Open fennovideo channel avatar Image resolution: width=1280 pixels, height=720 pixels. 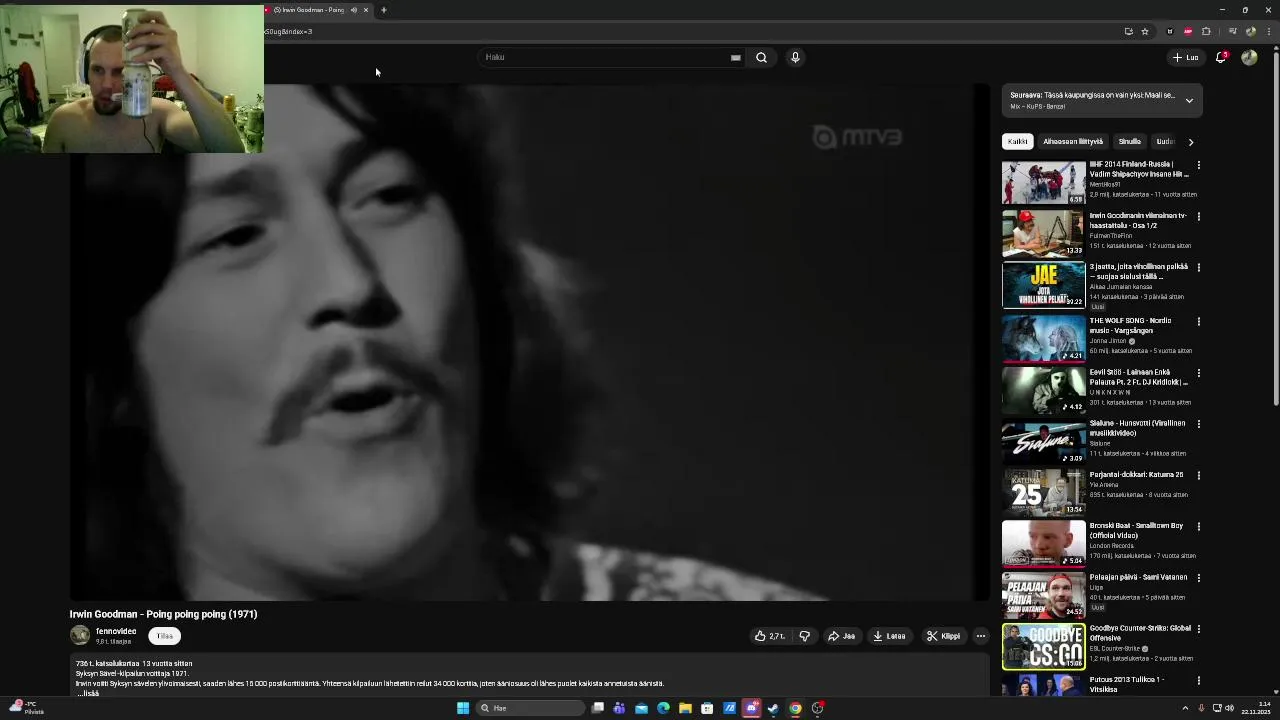tap(80, 635)
